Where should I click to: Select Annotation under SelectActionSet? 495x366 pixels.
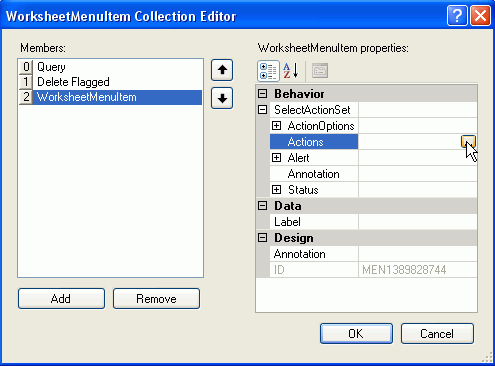coord(313,174)
